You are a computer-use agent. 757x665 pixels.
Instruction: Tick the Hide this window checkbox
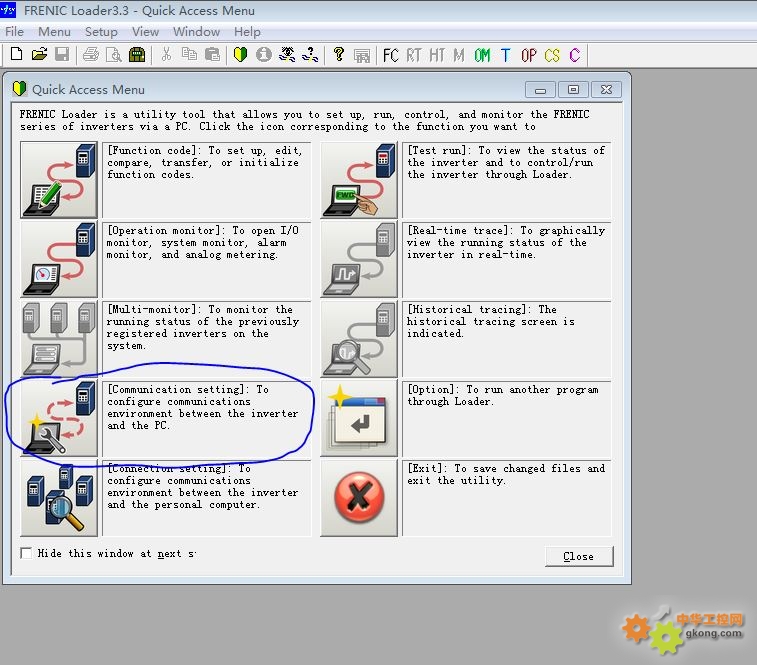coord(27,553)
